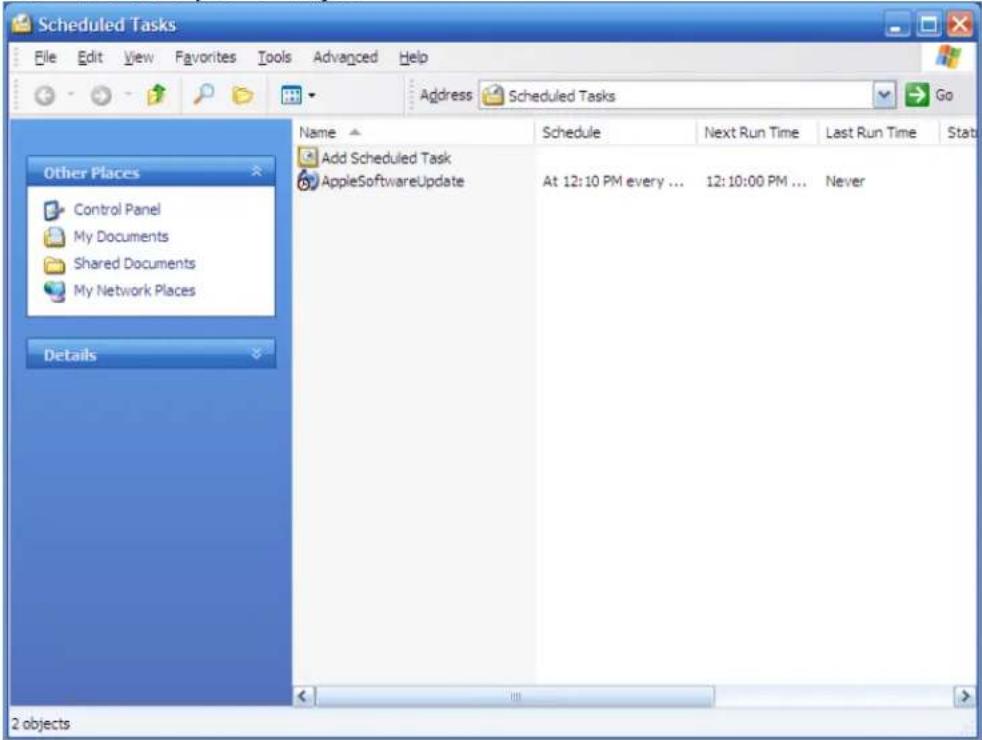The image size is (982, 740).
Task: Open the Tools menu
Action: (x=274, y=58)
